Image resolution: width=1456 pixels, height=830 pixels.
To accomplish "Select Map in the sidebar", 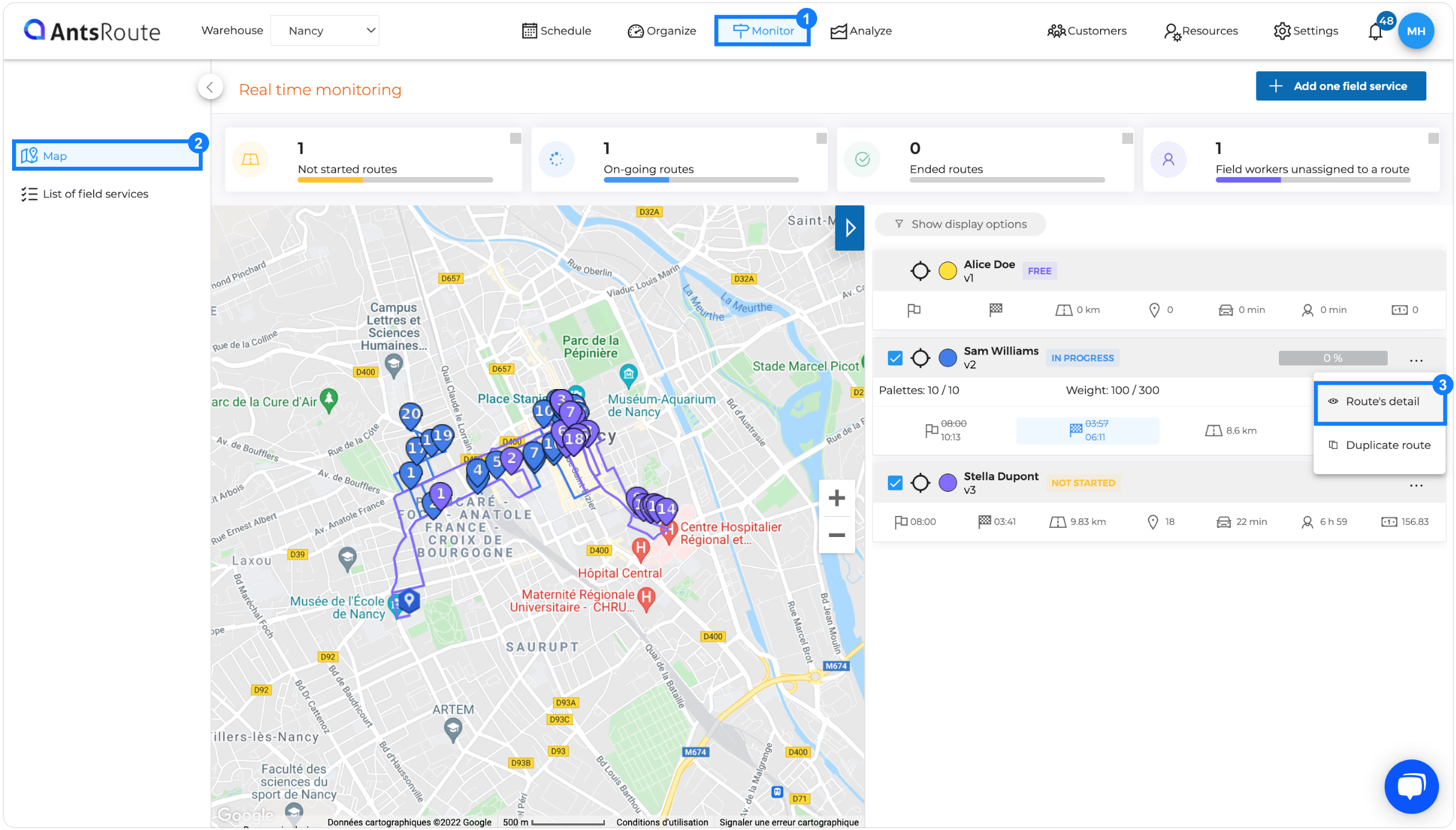I will (x=106, y=156).
